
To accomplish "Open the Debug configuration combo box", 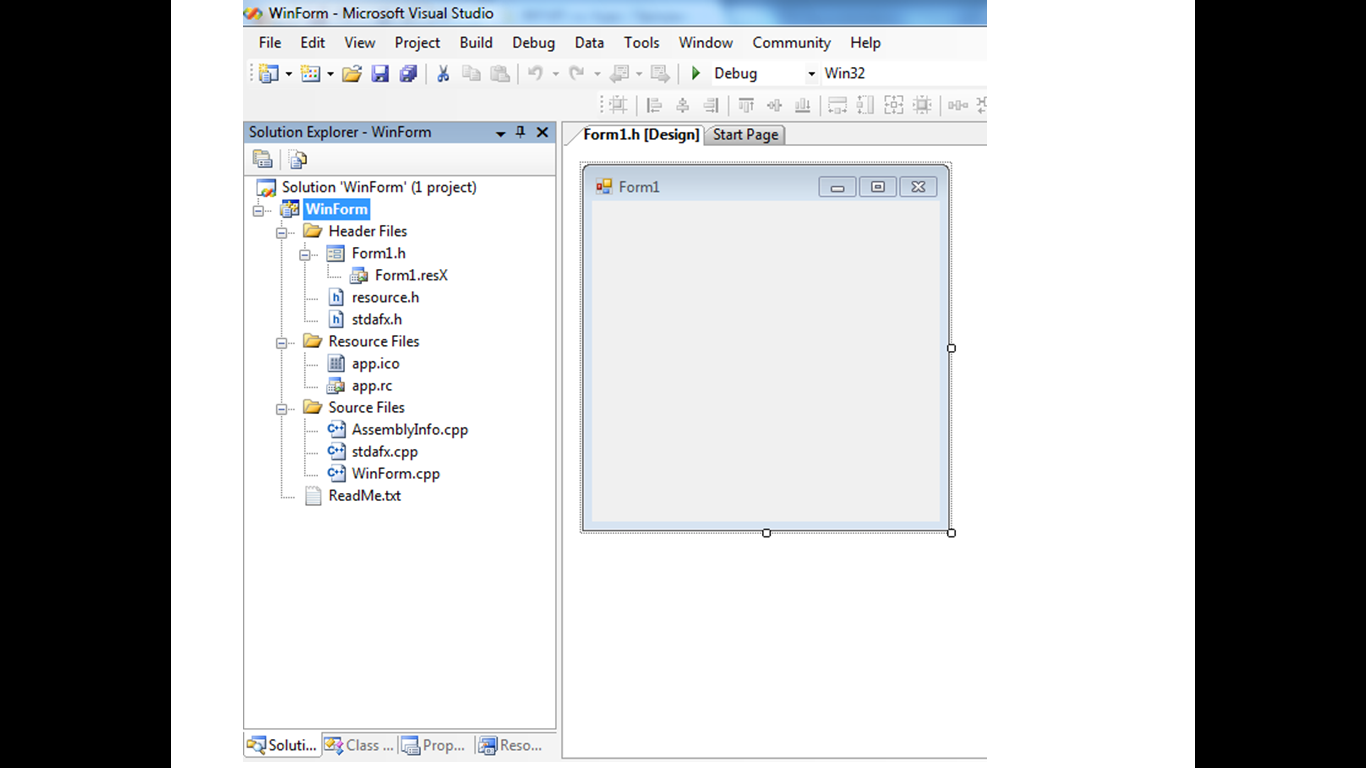I will (x=764, y=73).
